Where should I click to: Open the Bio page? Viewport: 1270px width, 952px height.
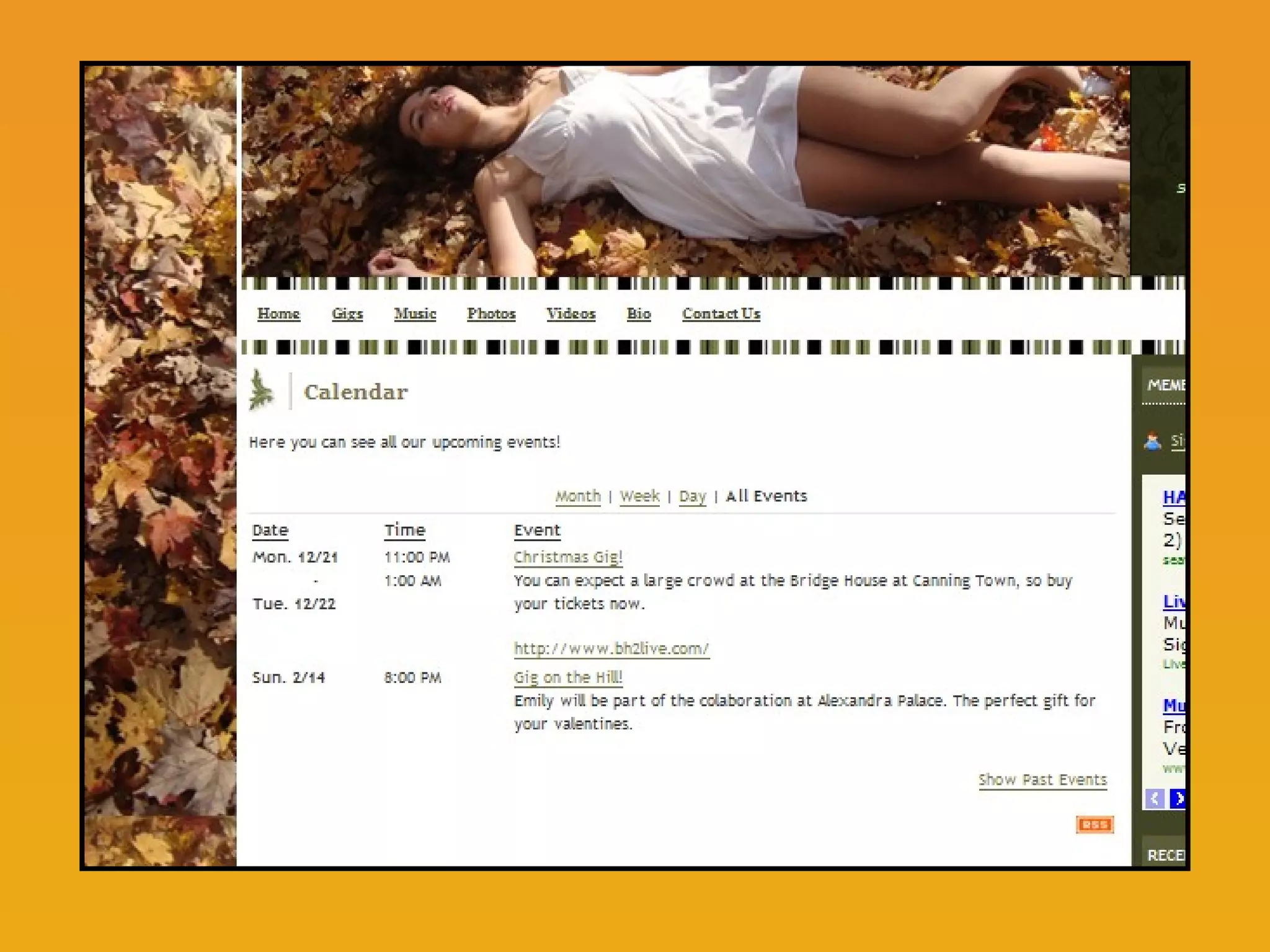pyautogui.click(x=639, y=314)
